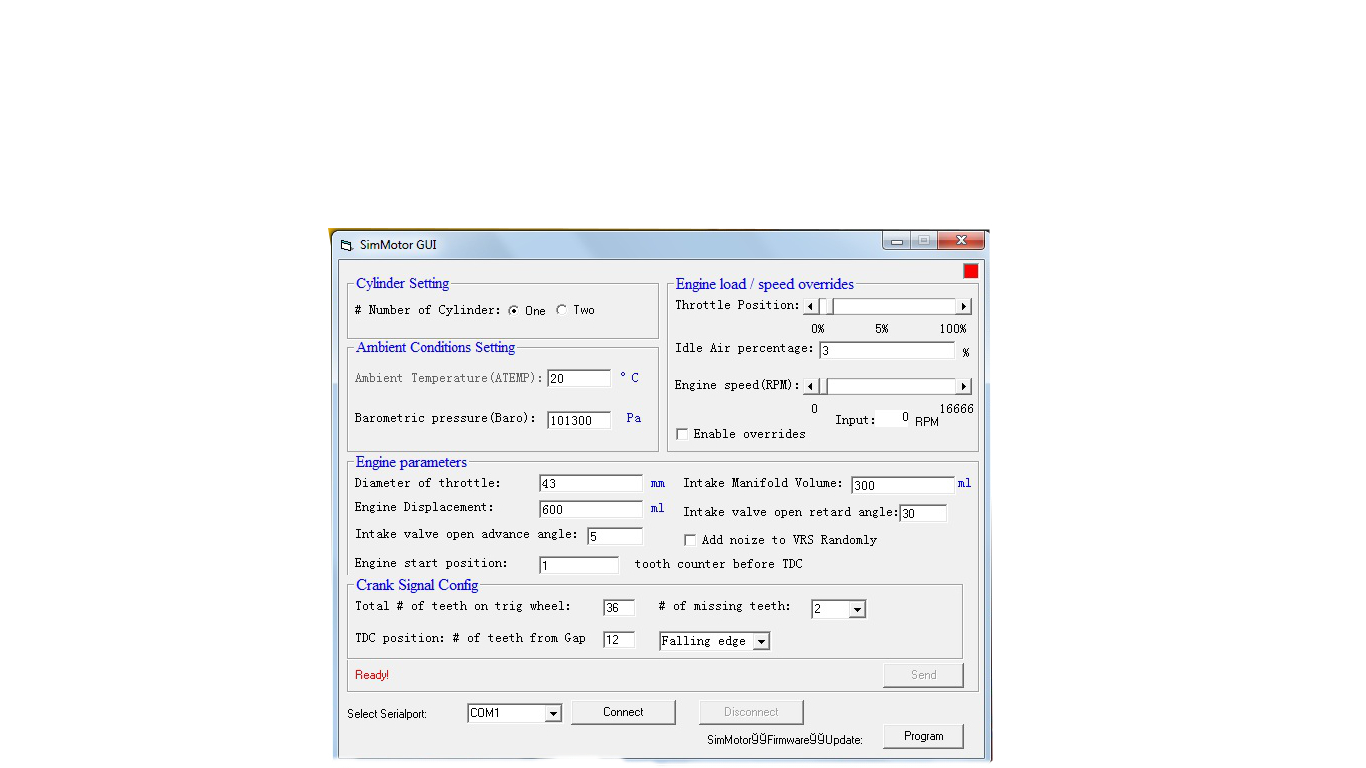The height and width of the screenshot is (768, 1366).
Task: Close the SimMotor GUI window
Action: pyautogui.click(x=962, y=241)
